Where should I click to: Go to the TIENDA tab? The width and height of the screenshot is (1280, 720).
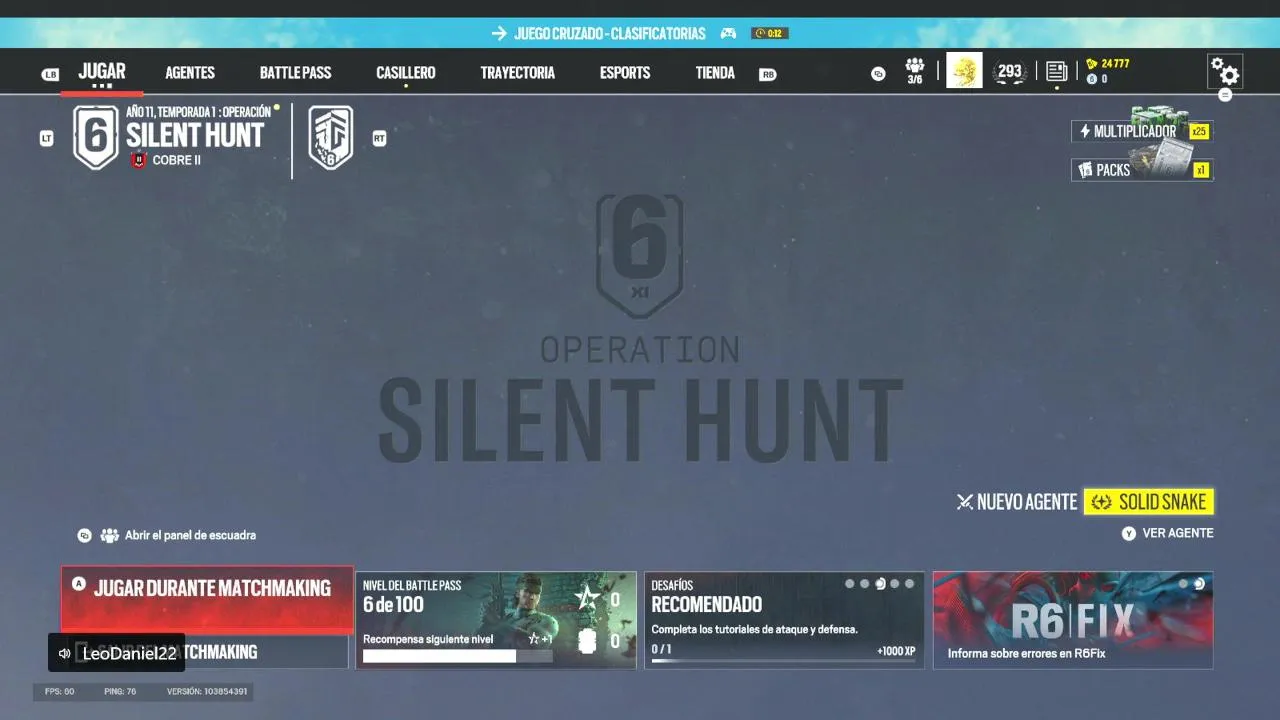[715, 73]
